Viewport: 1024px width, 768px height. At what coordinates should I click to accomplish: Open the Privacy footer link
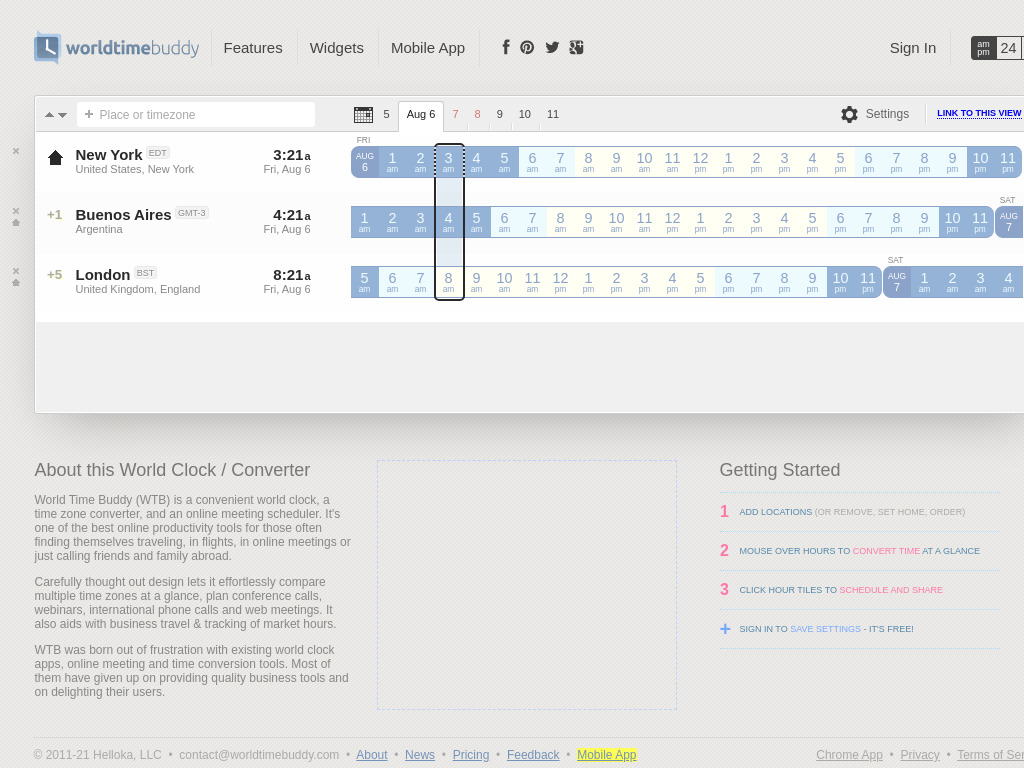pos(920,755)
